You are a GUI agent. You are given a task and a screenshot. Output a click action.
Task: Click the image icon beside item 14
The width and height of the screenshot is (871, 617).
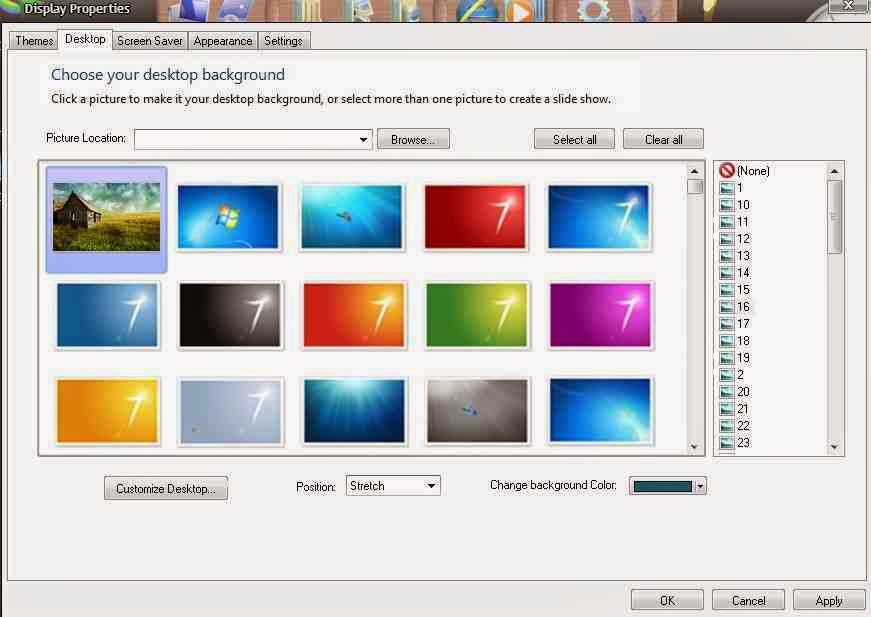point(727,273)
